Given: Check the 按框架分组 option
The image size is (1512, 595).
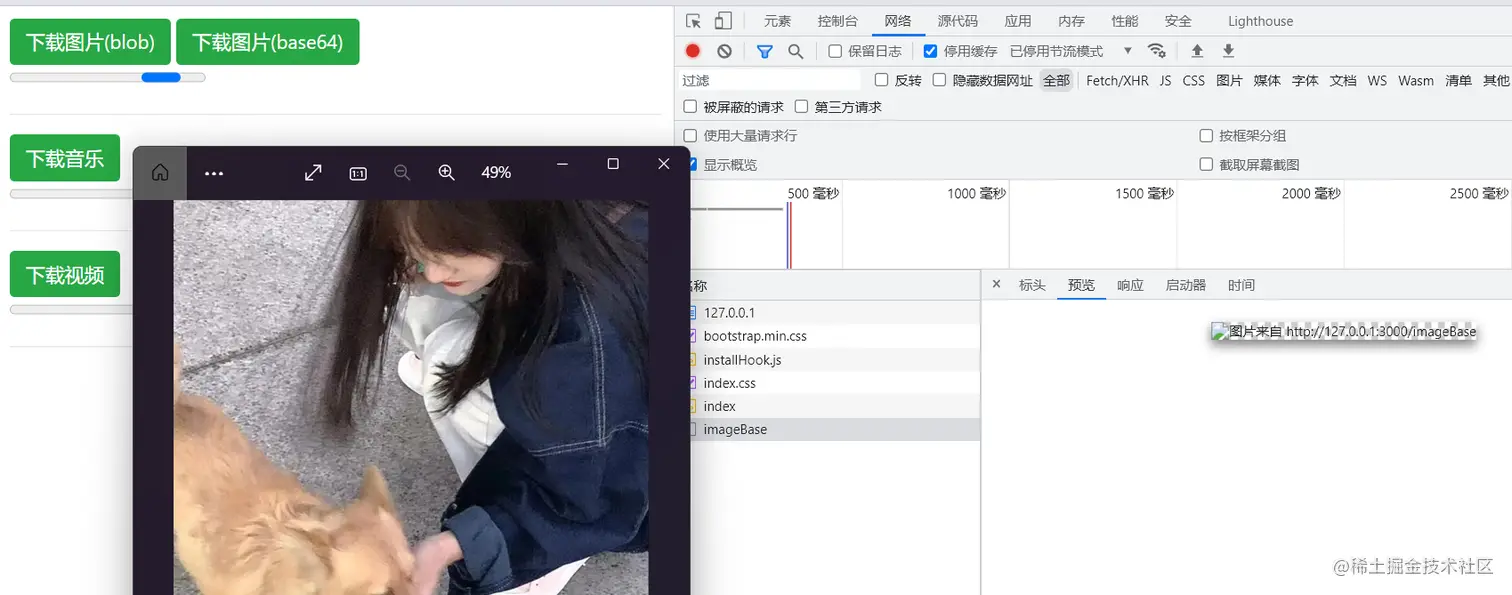Looking at the screenshot, I should coord(1206,136).
